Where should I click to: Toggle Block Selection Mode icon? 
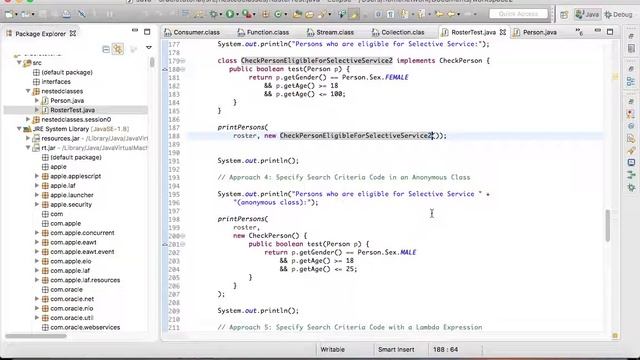pyautogui.click(x=378, y=15)
